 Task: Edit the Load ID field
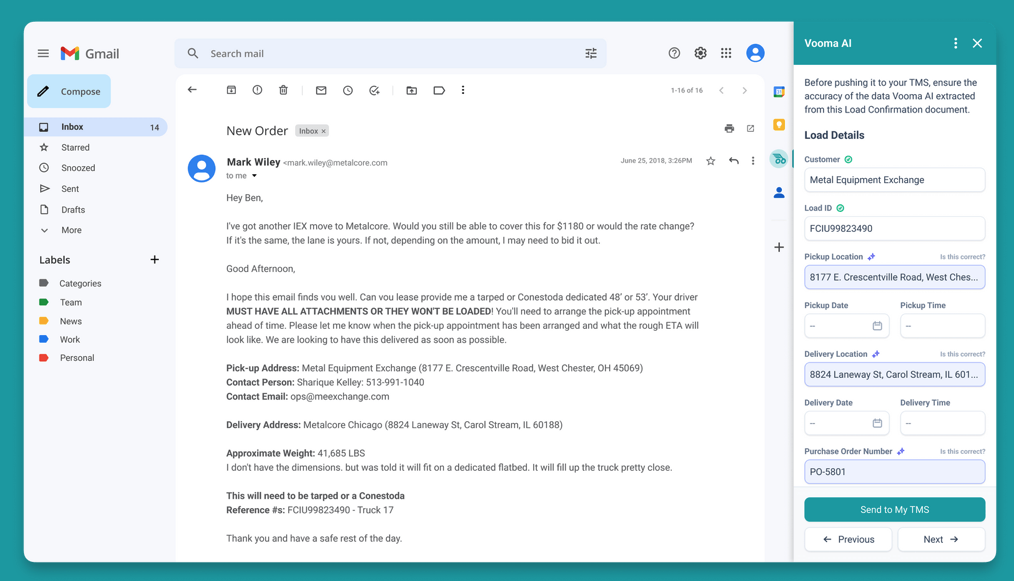pyautogui.click(x=894, y=228)
